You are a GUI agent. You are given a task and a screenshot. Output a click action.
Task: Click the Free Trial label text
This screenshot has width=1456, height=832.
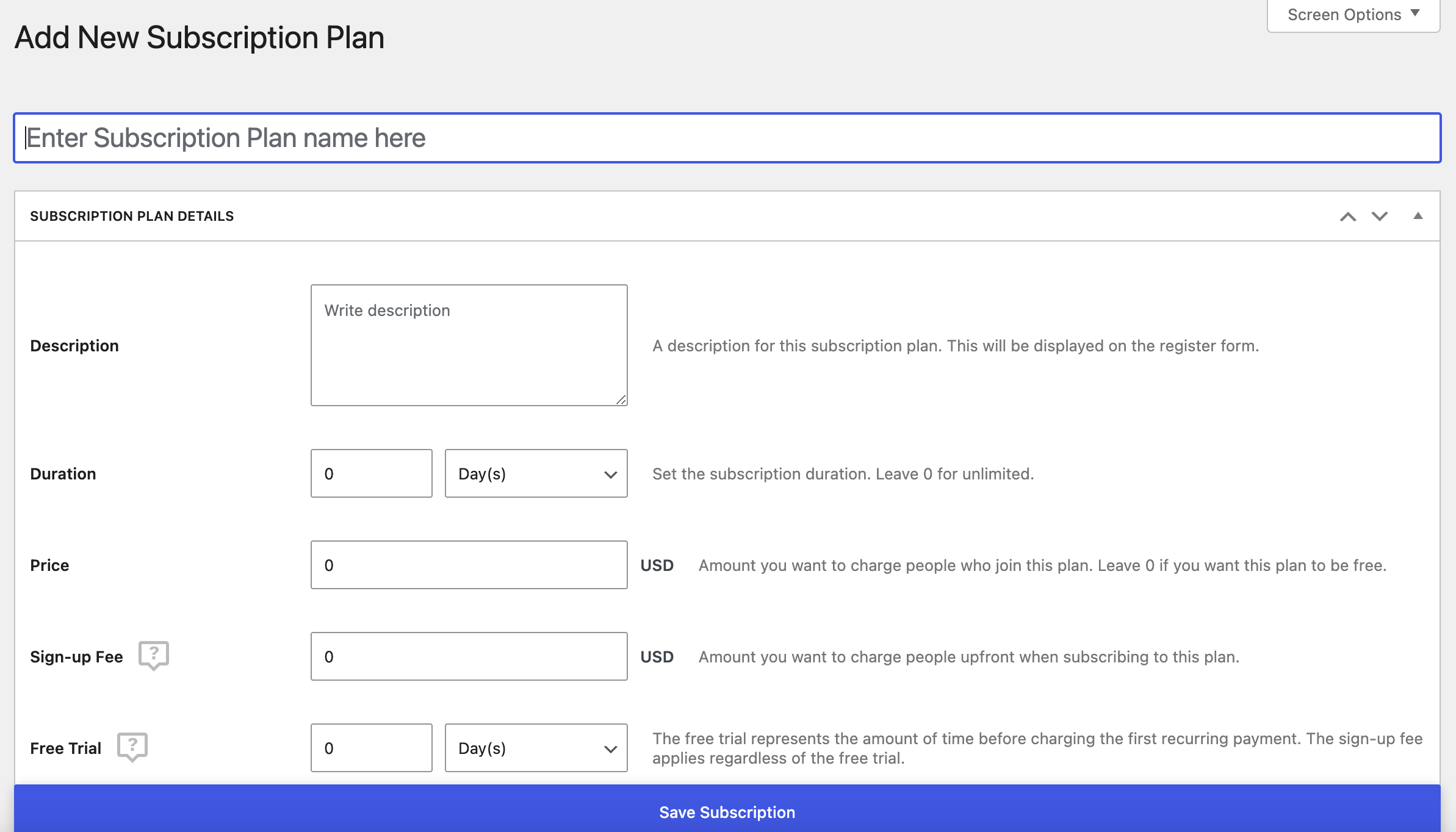tap(65, 748)
